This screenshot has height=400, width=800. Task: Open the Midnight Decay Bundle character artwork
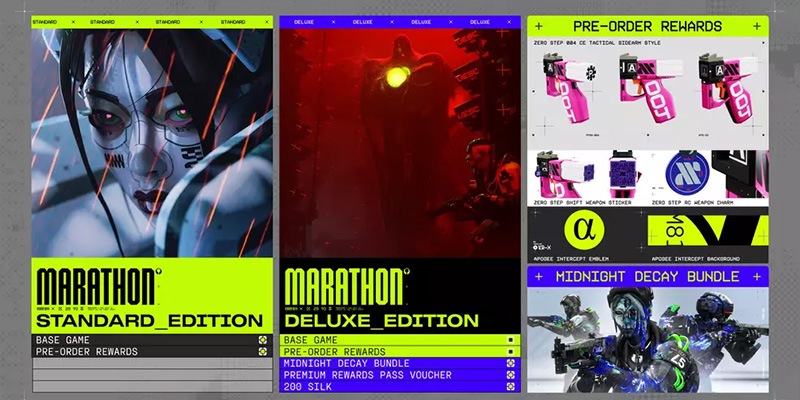[648, 340]
